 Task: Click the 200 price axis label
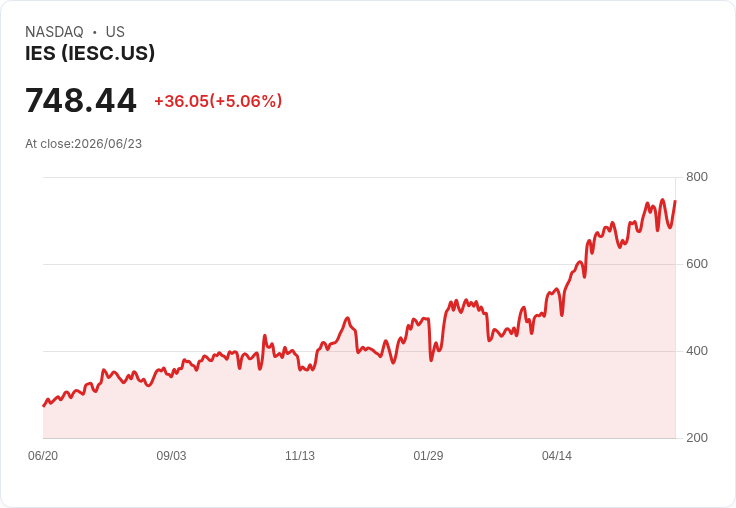click(697, 438)
